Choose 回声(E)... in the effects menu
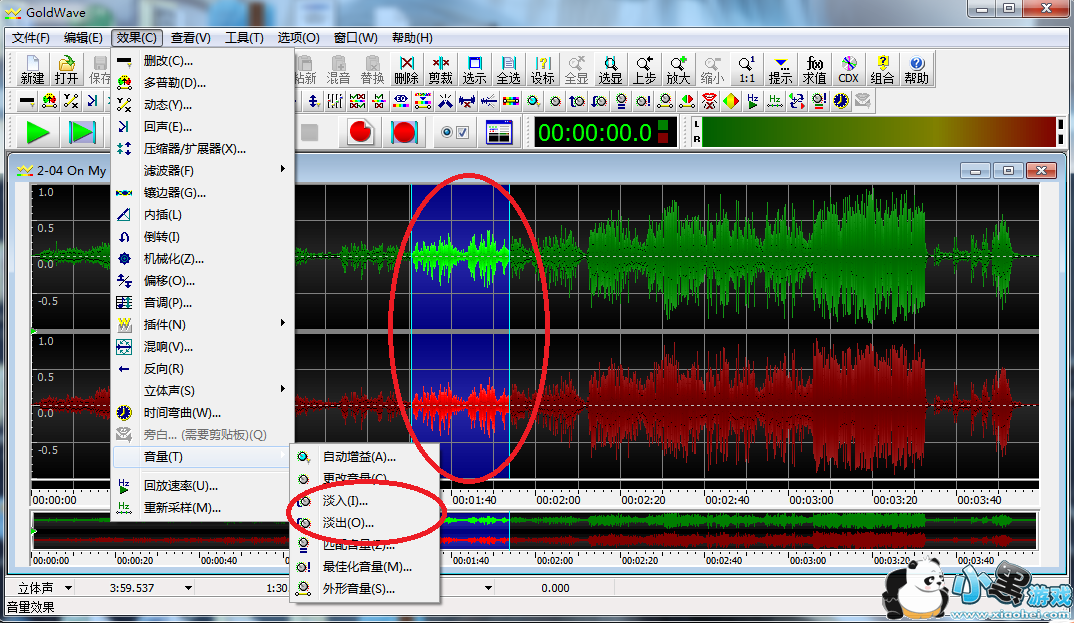The image size is (1074, 623). pyautogui.click(x=167, y=127)
